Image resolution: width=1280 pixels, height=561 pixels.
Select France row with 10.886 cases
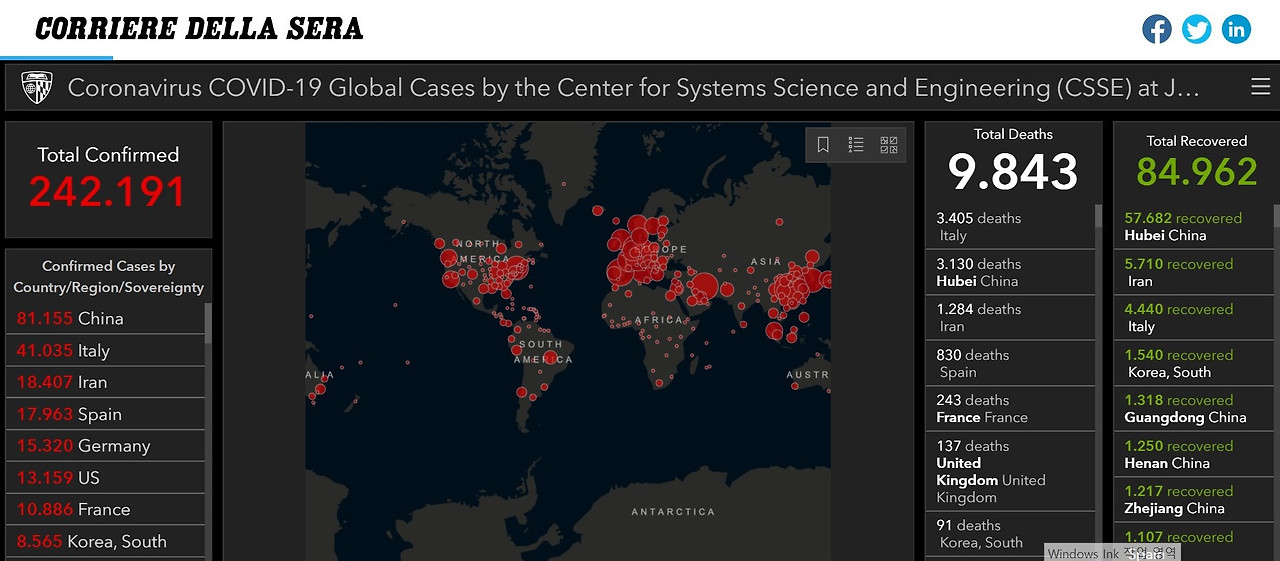click(105, 510)
